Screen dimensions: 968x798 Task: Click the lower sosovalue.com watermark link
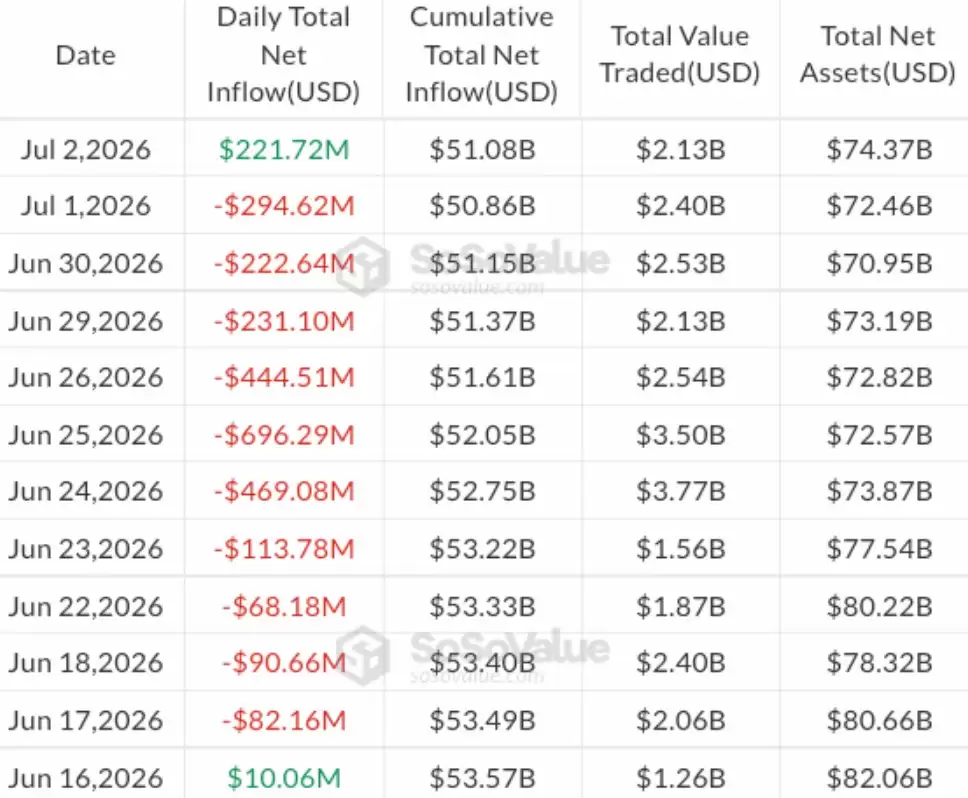[477, 677]
